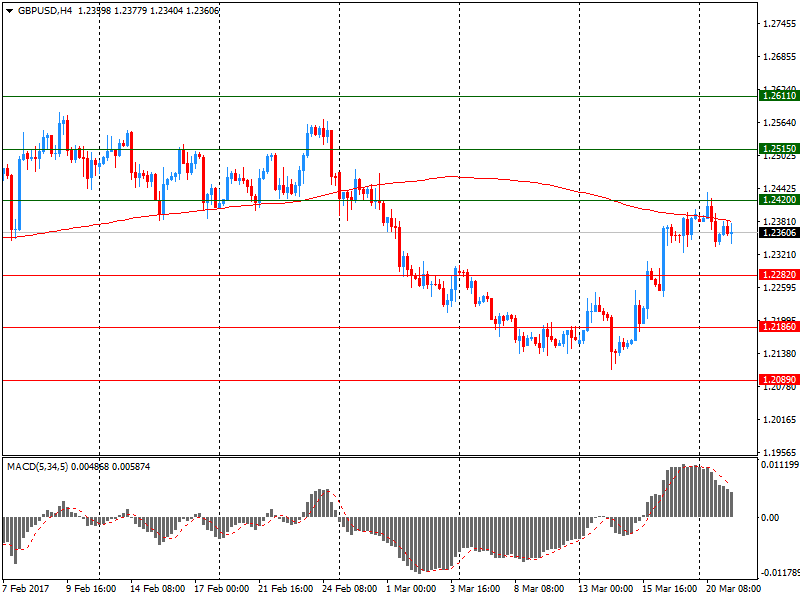The width and height of the screenshot is (800, 600).
Task: Click the MACD 0.011199 upper scale value
Action: 780,465
